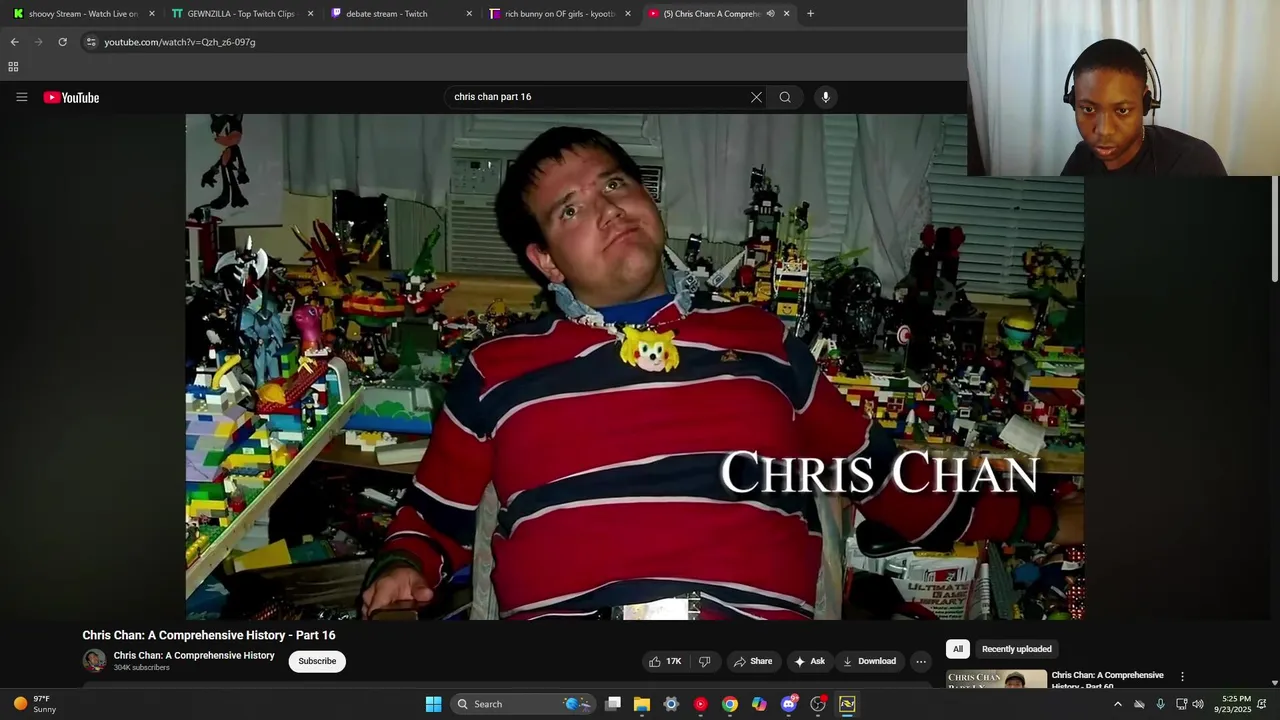Viewport: 1280px width, 720px height.
Task: Open the YouTube guide hamburger menu
Action: point(21,97)
